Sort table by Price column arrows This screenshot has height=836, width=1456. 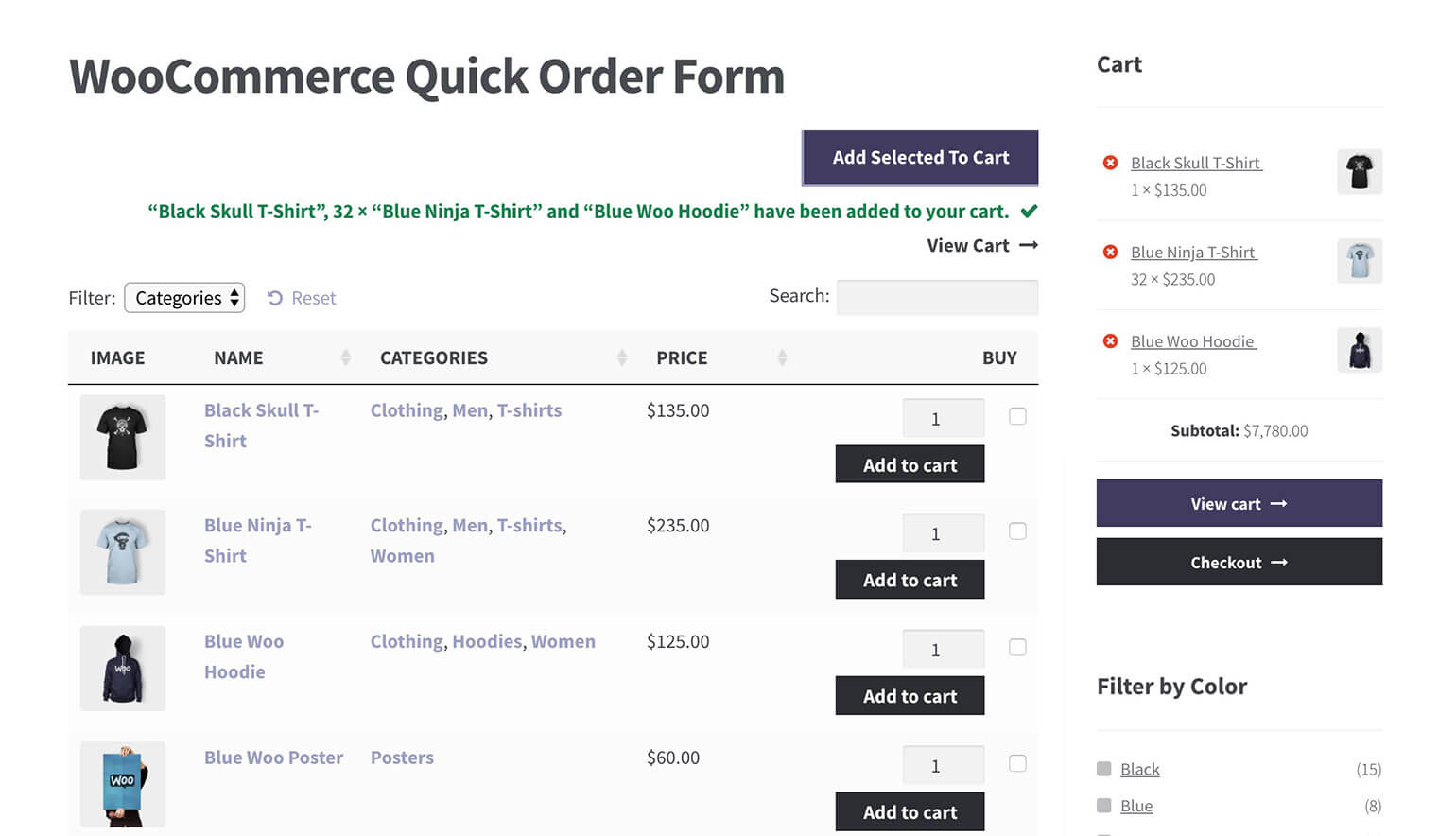(x=782, y=357)
